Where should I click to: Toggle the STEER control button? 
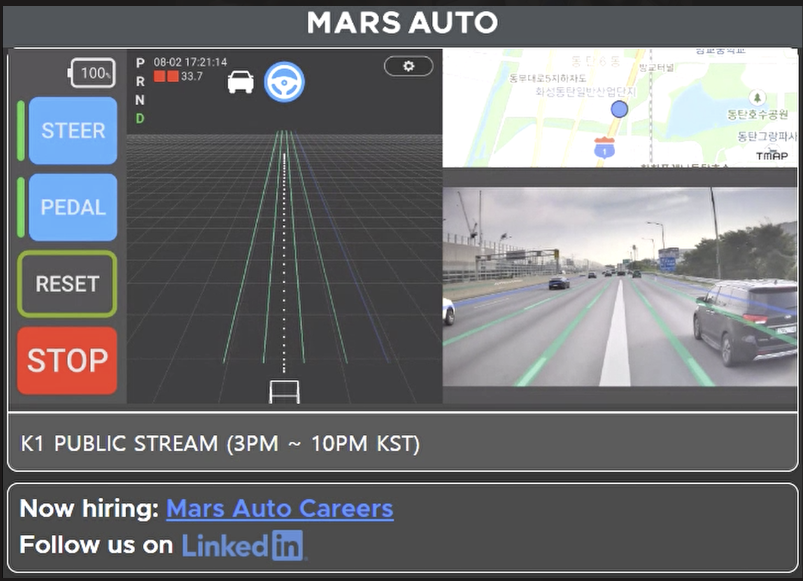tap(73, 131)
